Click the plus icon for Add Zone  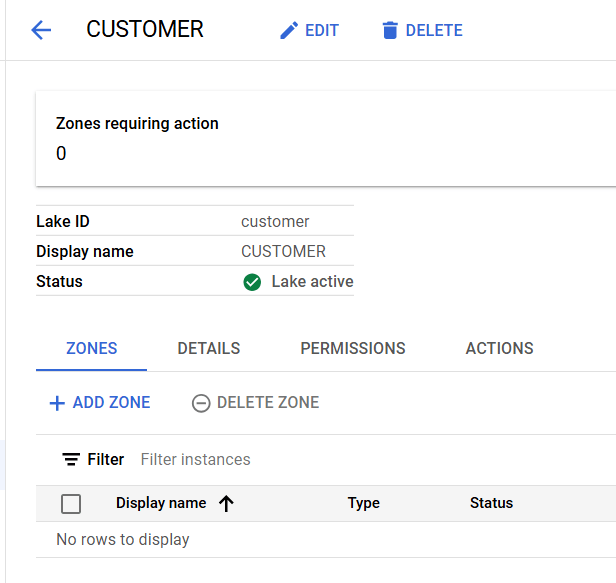point(57,403)
